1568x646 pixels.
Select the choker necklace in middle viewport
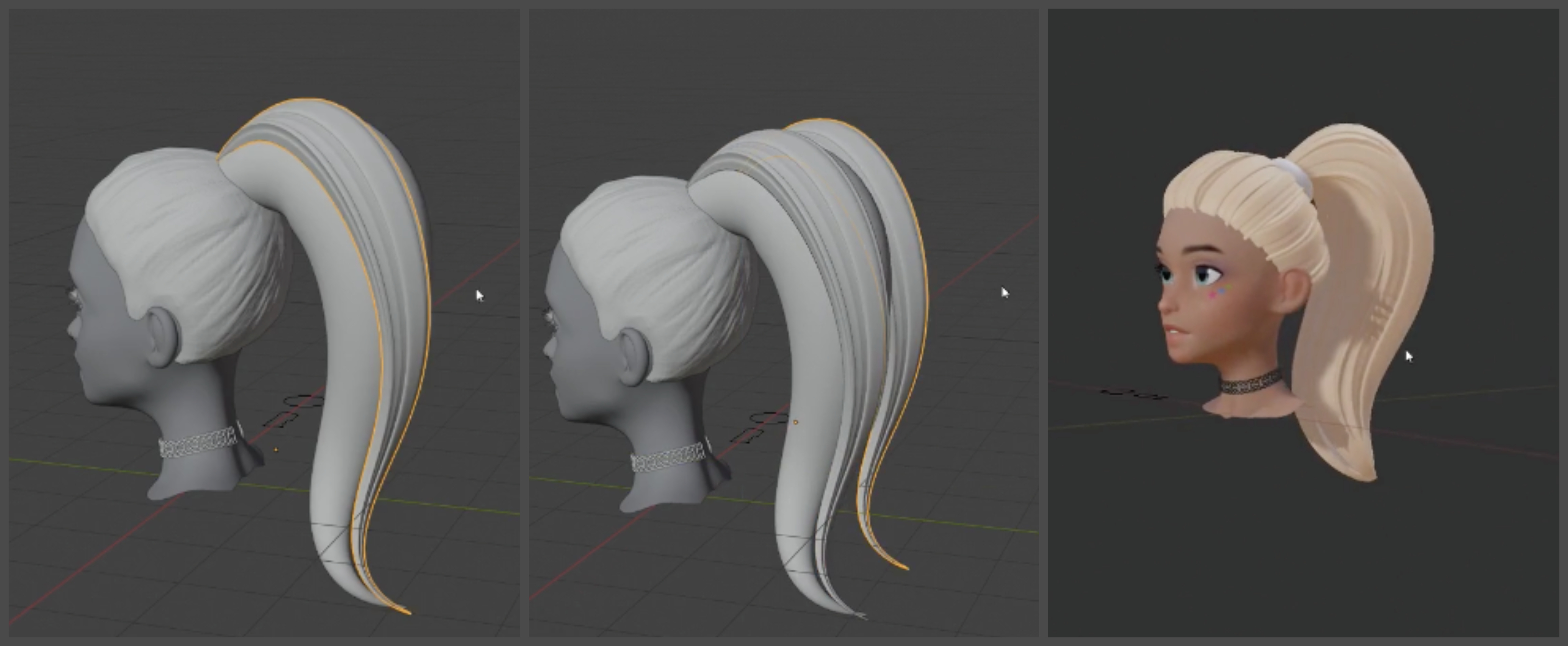click(x=668, y=458)
